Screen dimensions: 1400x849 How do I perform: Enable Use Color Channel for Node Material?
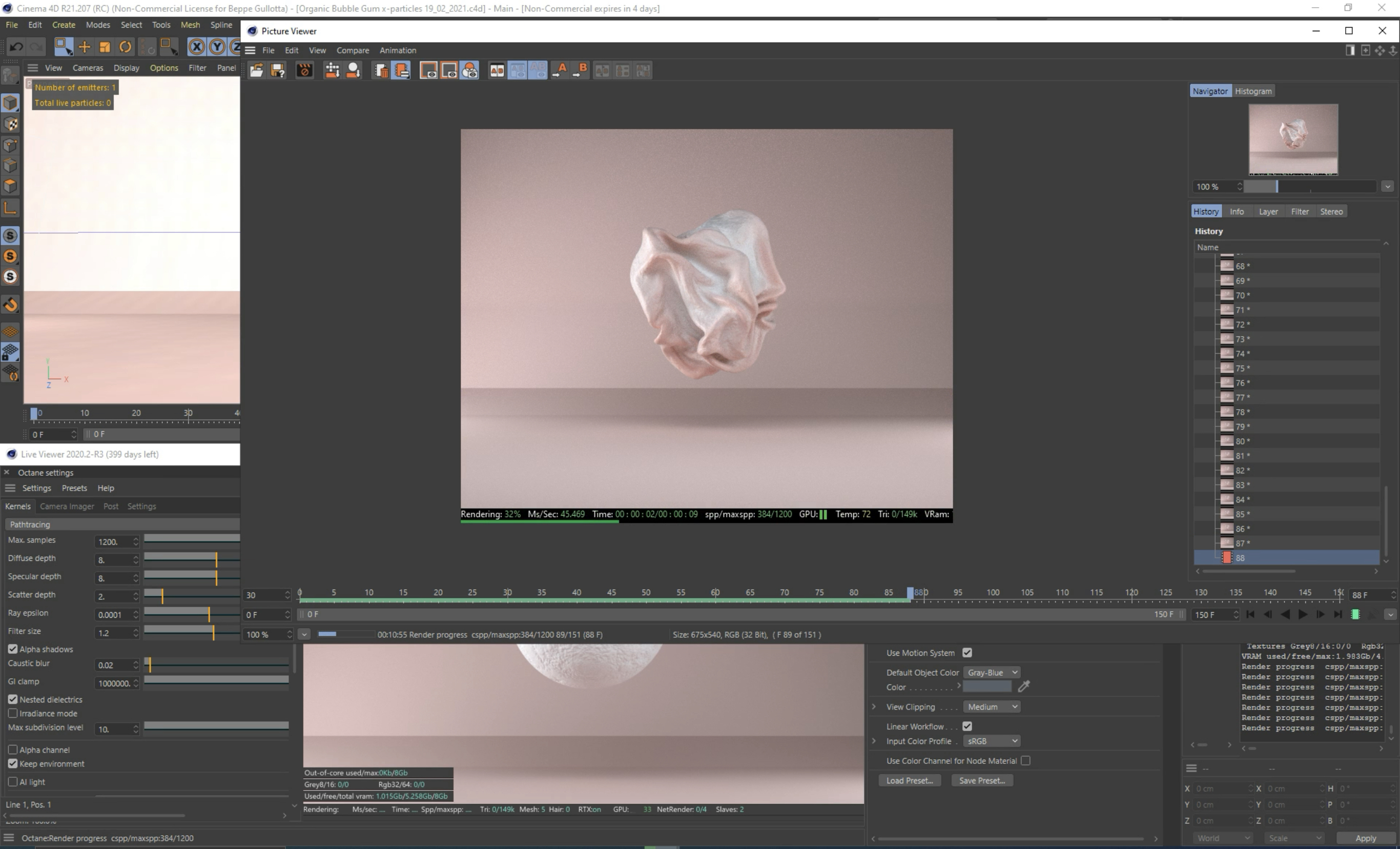click(x=1025, y=760)
